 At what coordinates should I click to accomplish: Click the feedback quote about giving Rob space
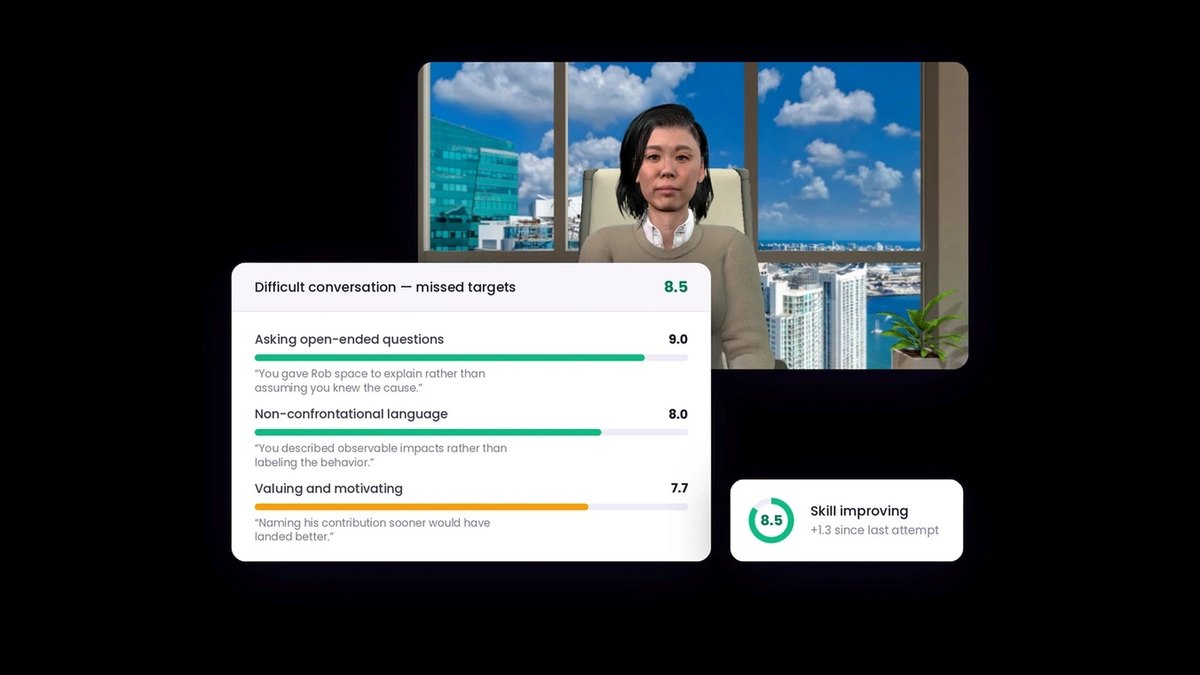pos(370,381)
